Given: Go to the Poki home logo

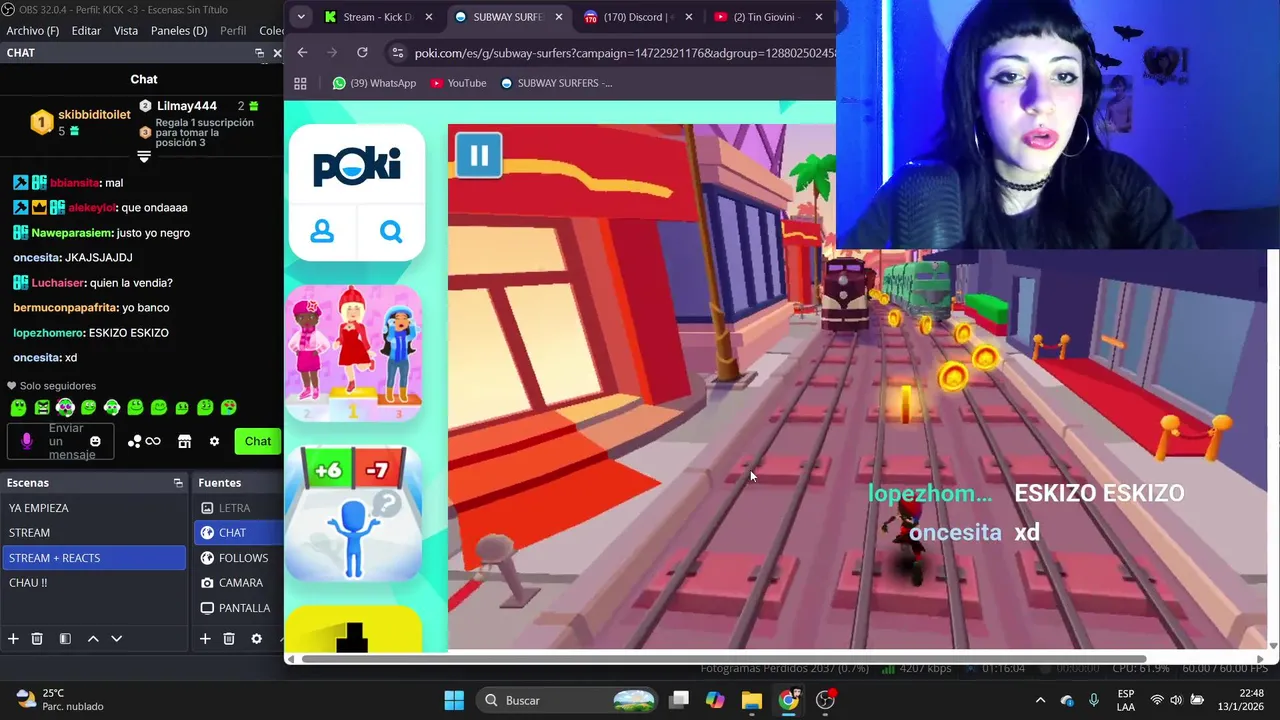Looking at the screenshot, I should click(x=357, y=166).
